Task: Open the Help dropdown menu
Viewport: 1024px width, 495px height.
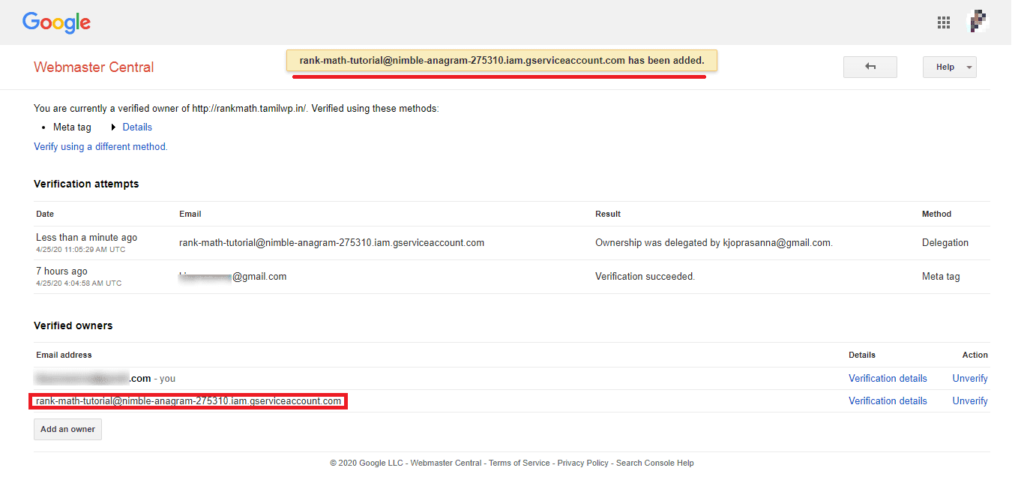Action: pyautogui.click(x=950, y=67)
